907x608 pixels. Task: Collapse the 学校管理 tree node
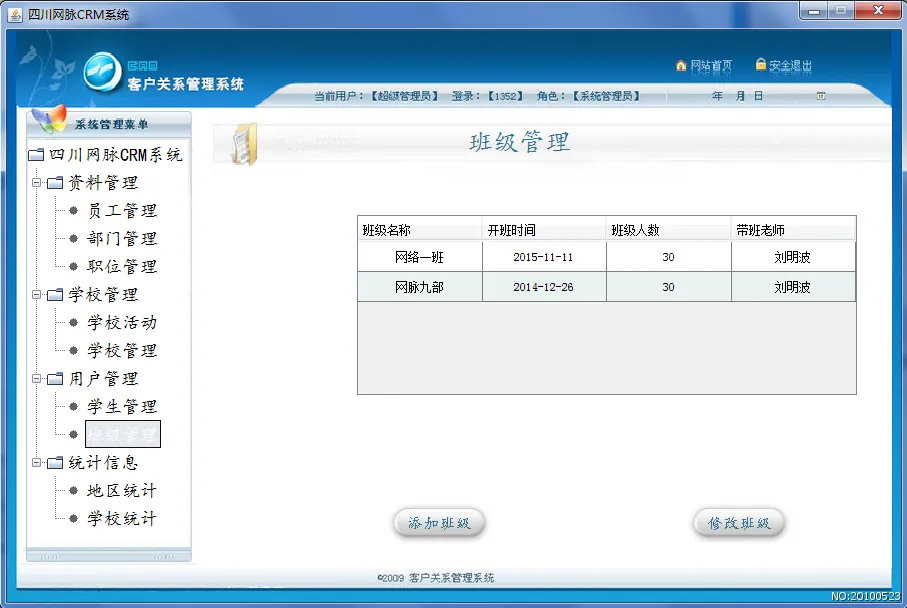click(x=37, y=295)
